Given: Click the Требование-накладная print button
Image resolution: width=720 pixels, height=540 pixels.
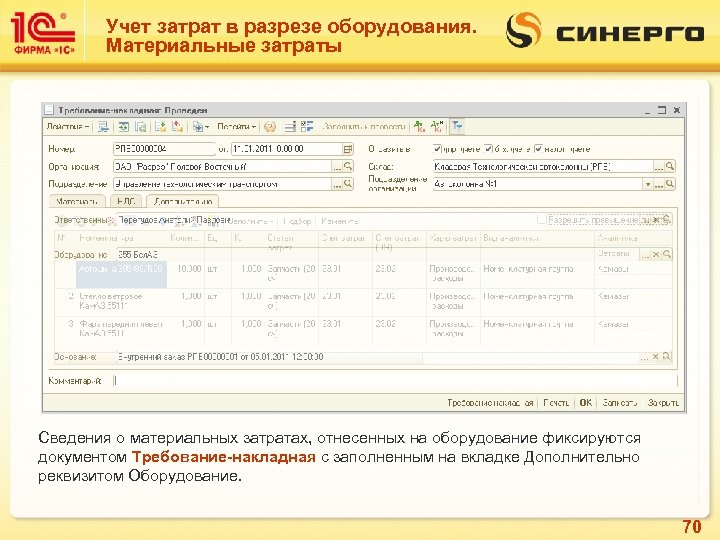Looking at the screenshot, I should [x=491, y=403].
